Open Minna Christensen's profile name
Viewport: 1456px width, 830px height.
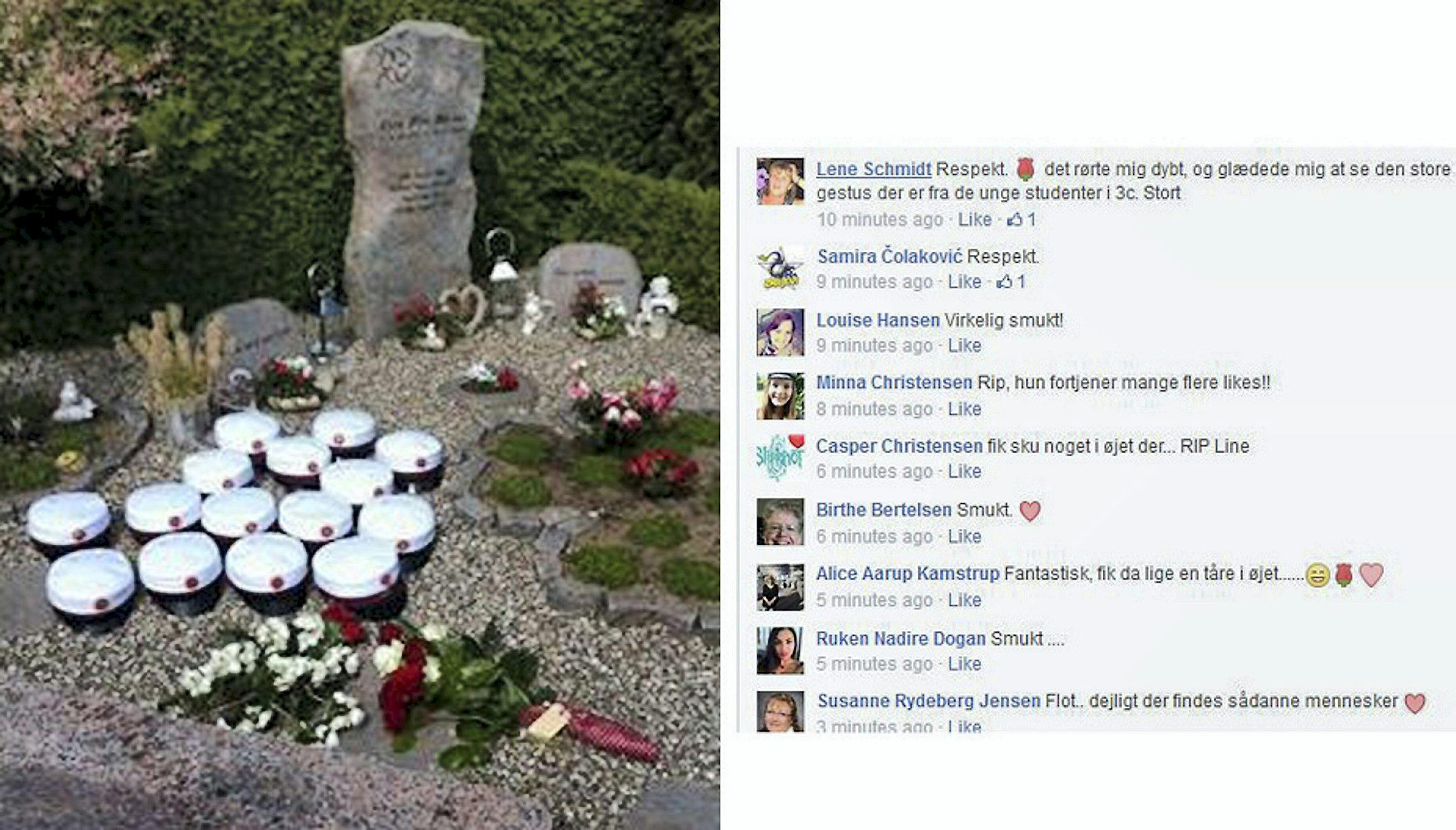point(894,382)
